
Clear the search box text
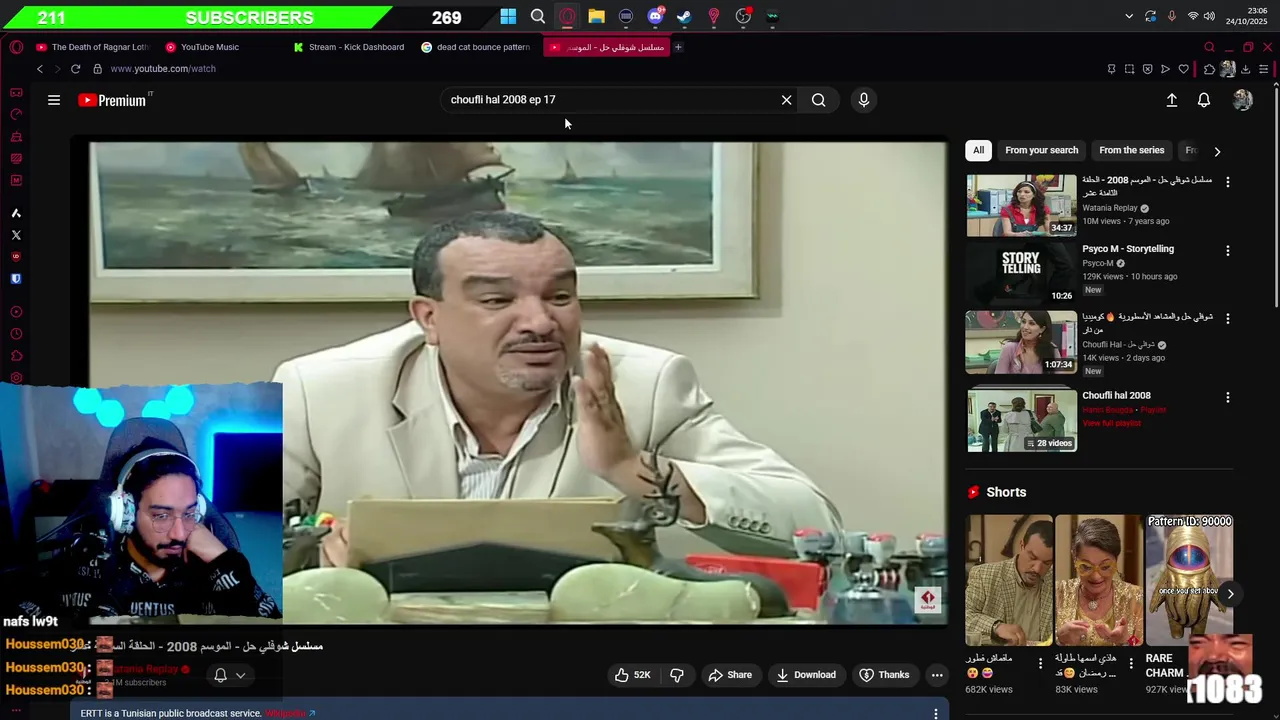[x=786, y=100]
